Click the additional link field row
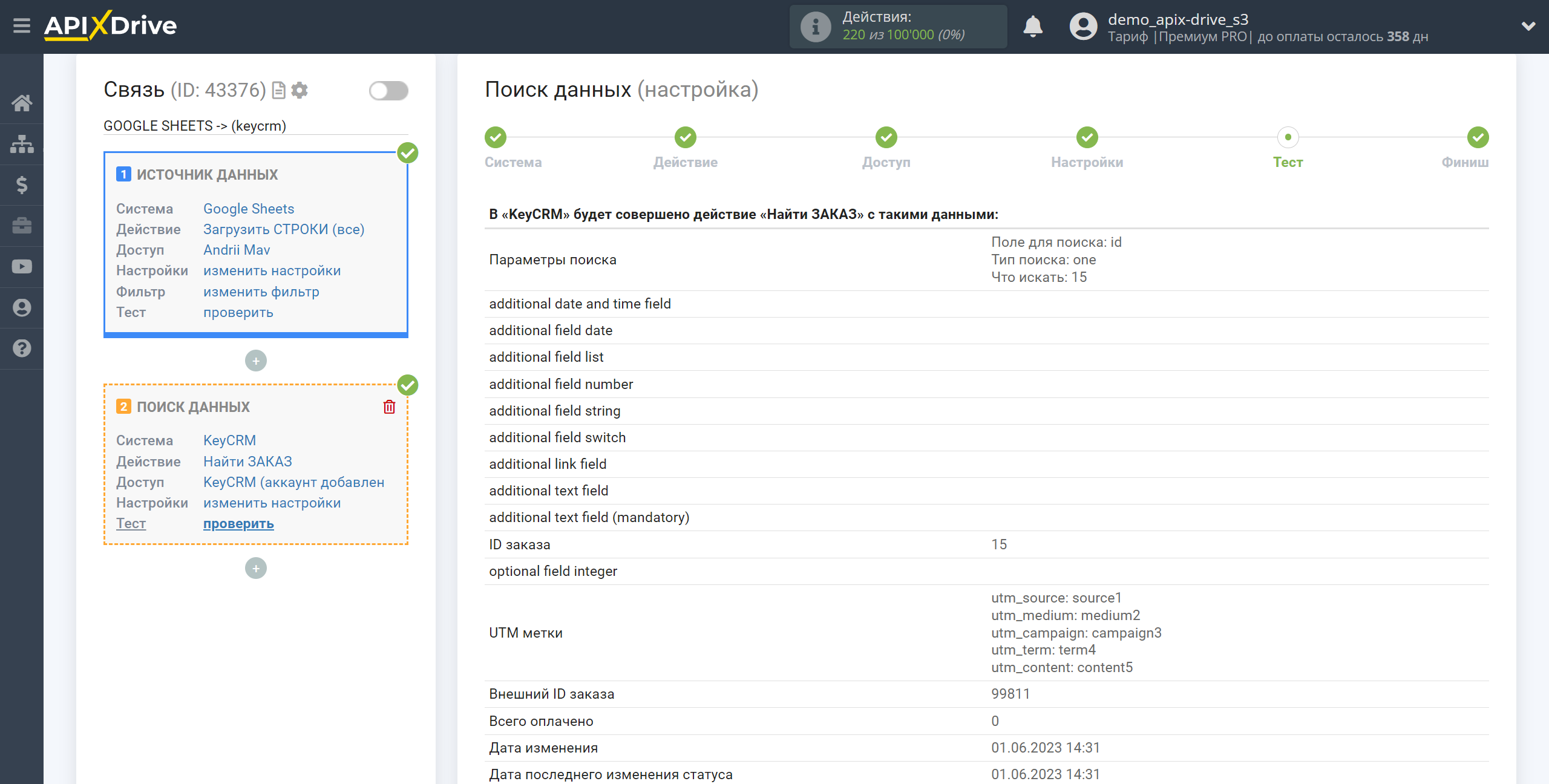1549x784 pixels. [x=986, y=464]
